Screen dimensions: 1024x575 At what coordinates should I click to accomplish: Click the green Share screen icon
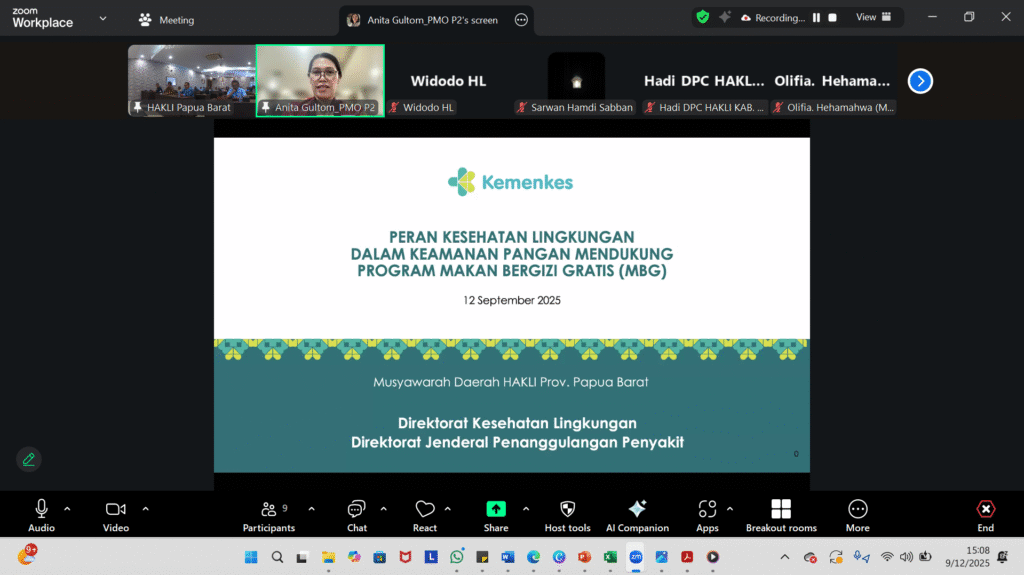click(x=496, y=509)
